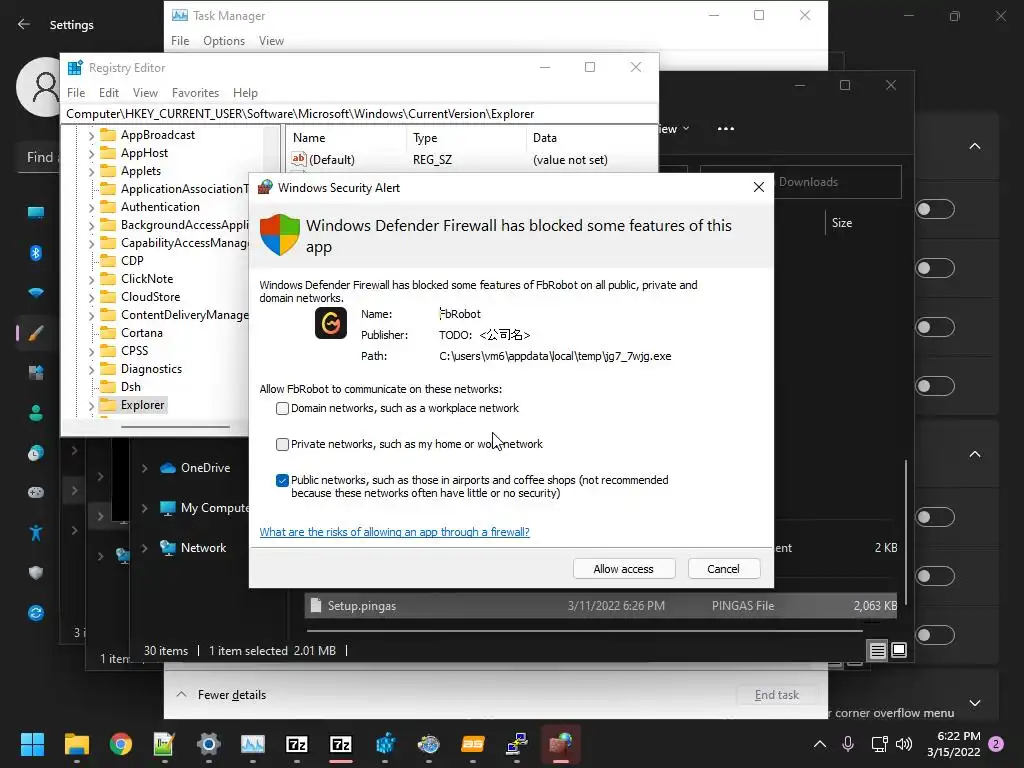Viewport: 1024px width, 768px height.
Task: Open Accessibility icon in Settings sidebar
Action: pos(36,533)
